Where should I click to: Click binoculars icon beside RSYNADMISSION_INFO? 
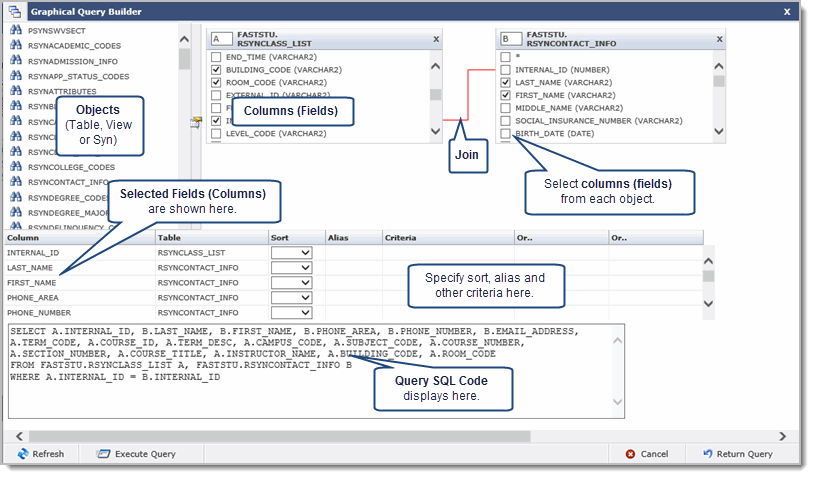[16, 61]
